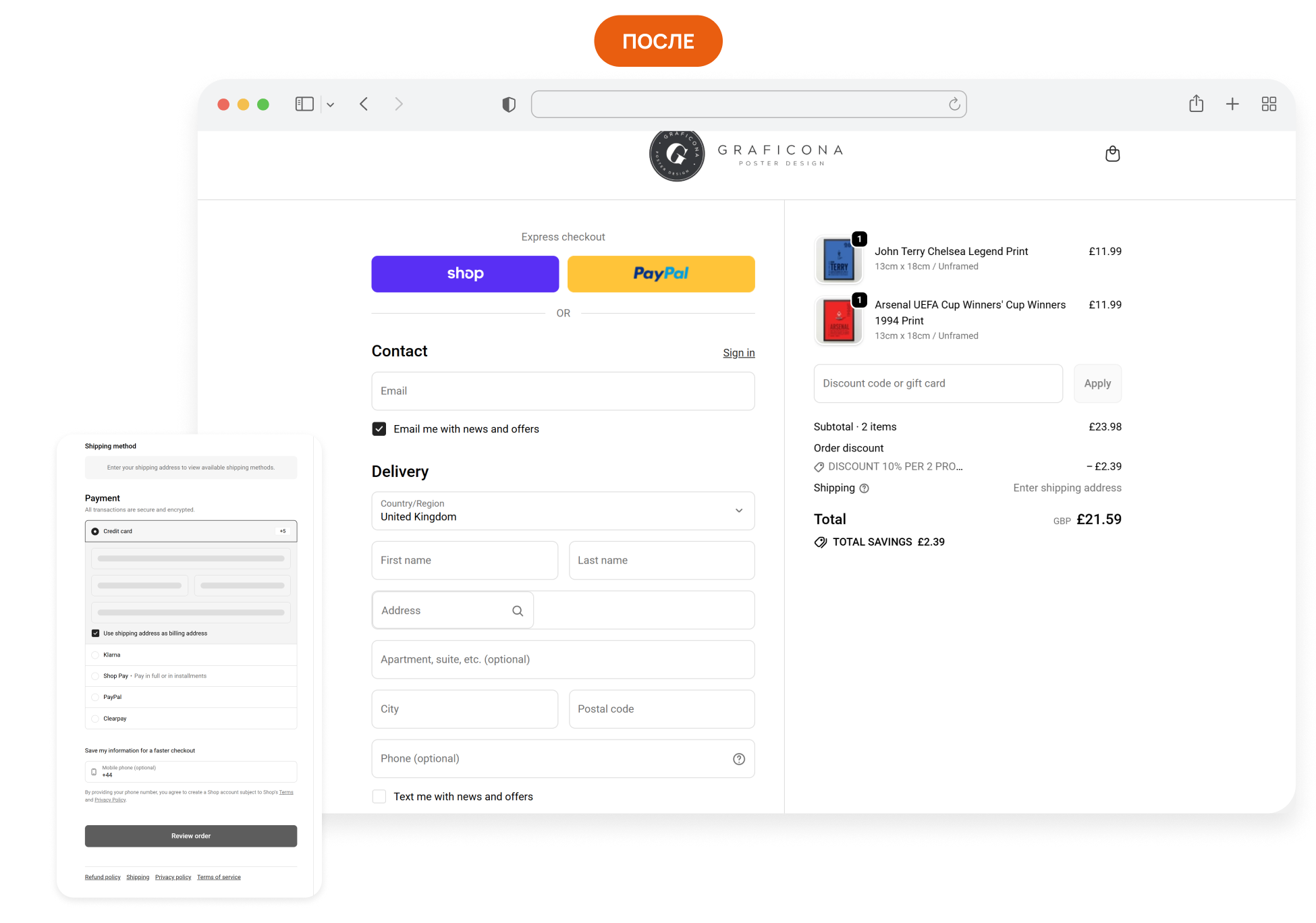Open new tab with plus icon
The width and height of the screenshot is (1316, 923).
point(1232,104)
